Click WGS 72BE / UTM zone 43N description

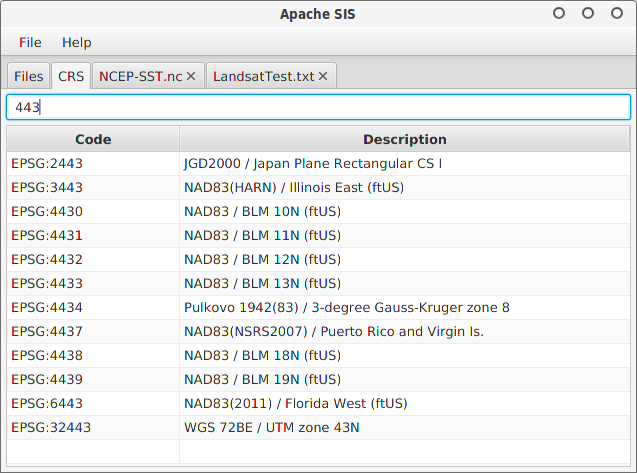click(x=272, y=427)
